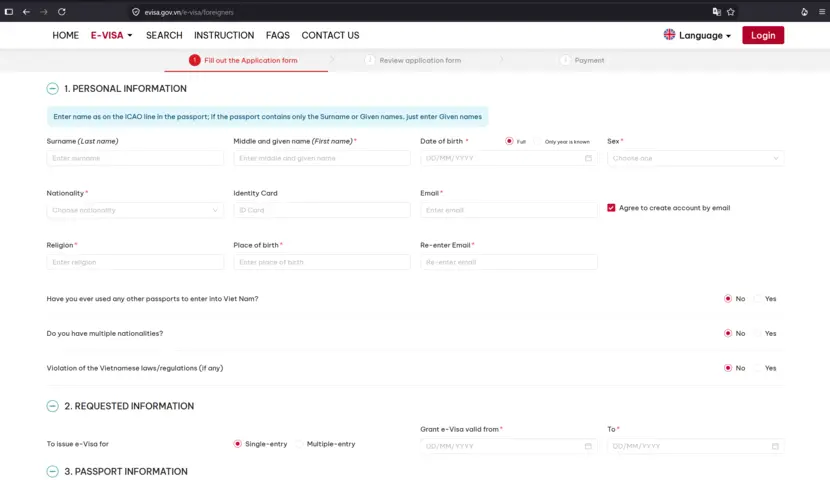
Task: Choose Single-entry e-Visa radio
Action: point(238,444)
